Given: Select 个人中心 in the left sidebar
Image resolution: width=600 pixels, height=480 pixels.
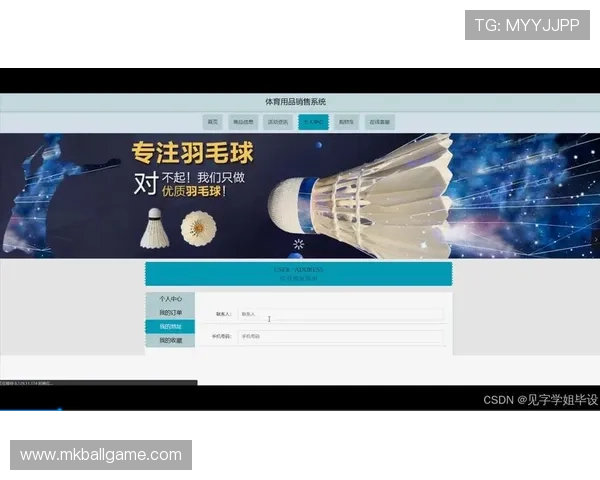Looking at the screenshot, I should click(x=170, y=299).
